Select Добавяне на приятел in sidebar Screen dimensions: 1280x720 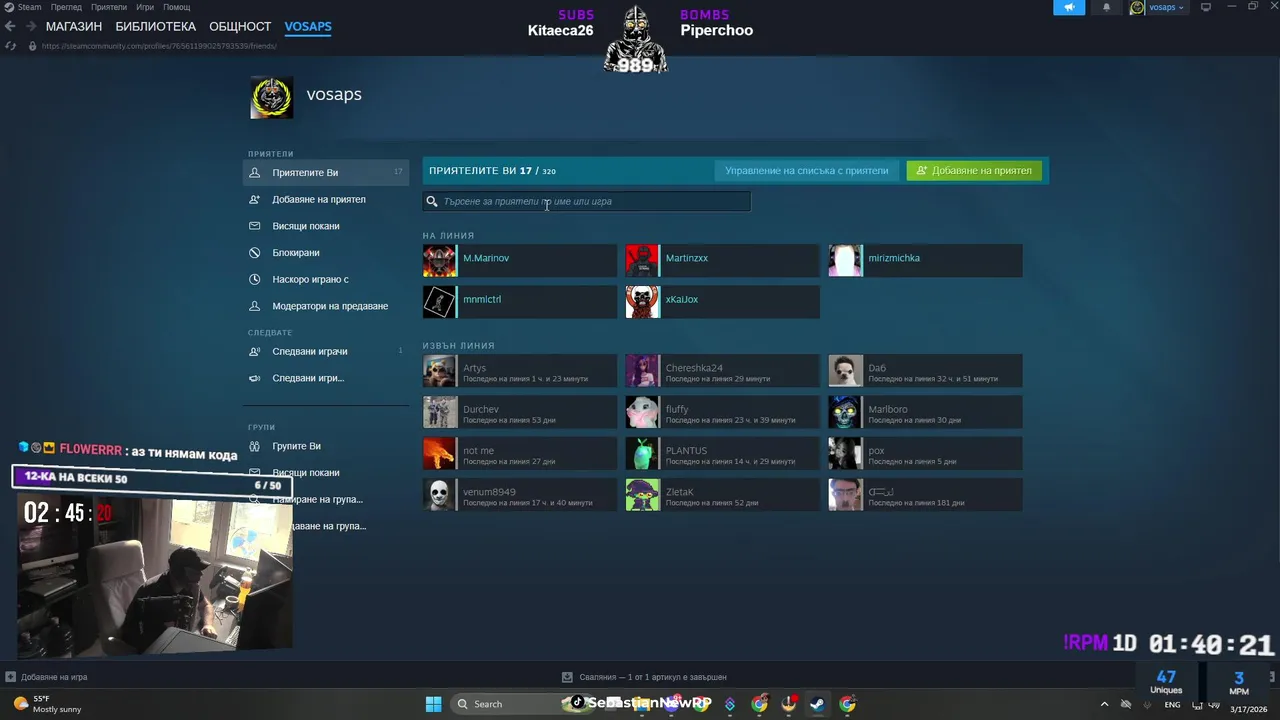[325, 199]
